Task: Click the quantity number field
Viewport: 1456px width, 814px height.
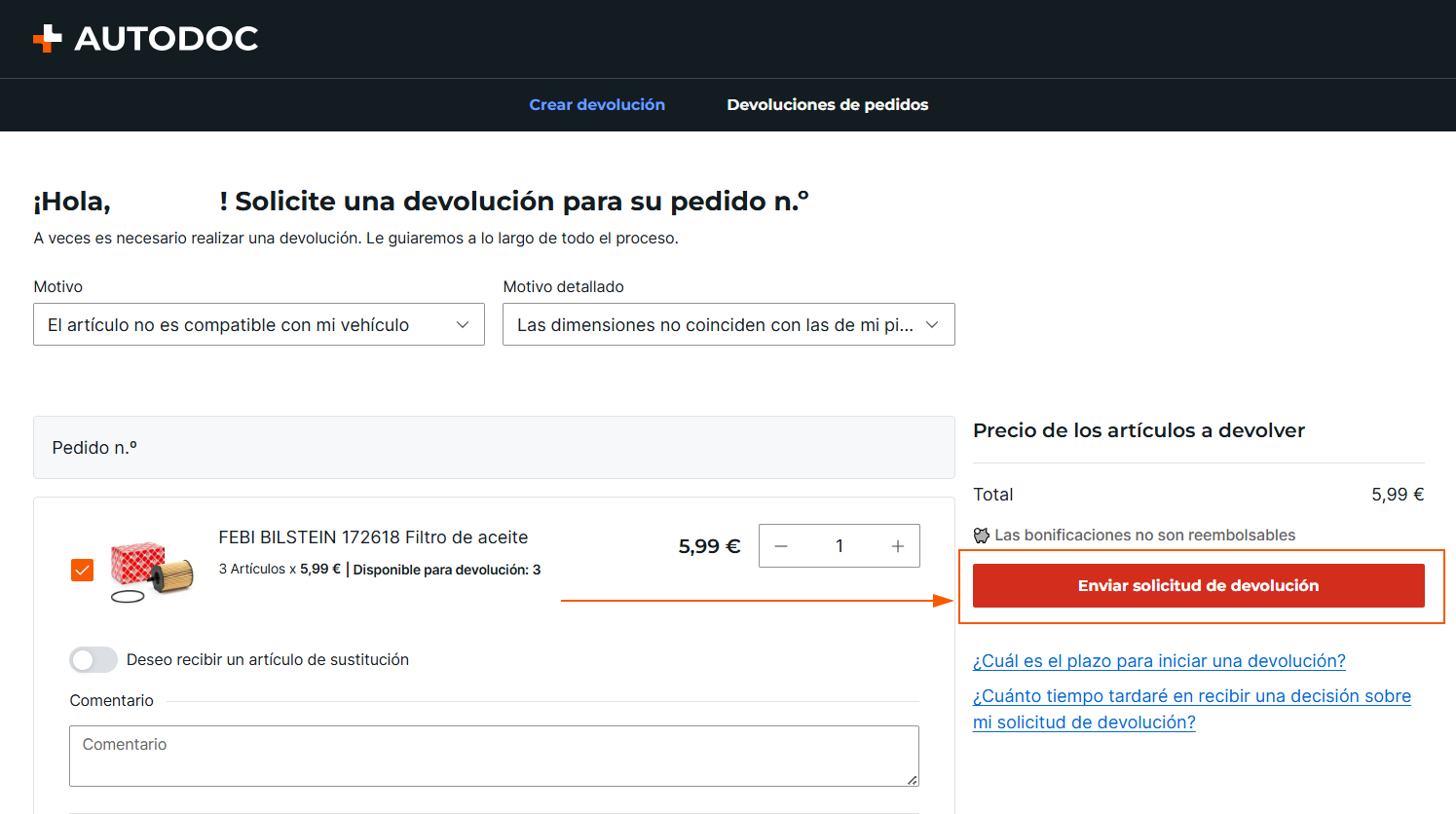Action: point(840,546)
